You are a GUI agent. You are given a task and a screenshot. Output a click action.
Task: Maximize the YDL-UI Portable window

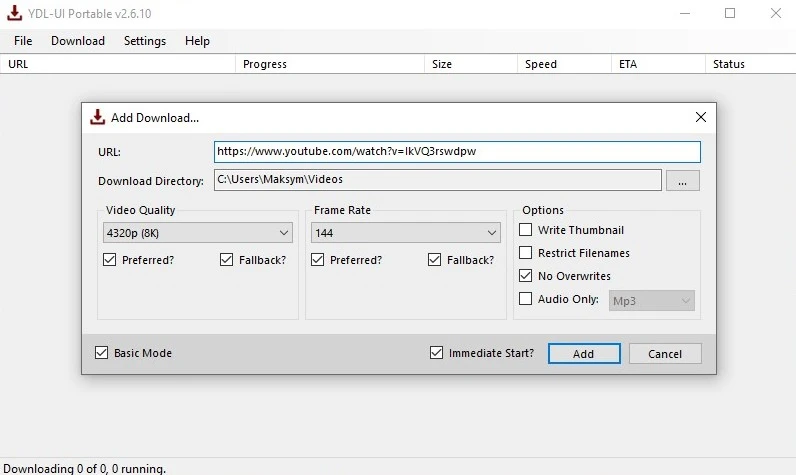pyautogui.click(x=730, y=13)
